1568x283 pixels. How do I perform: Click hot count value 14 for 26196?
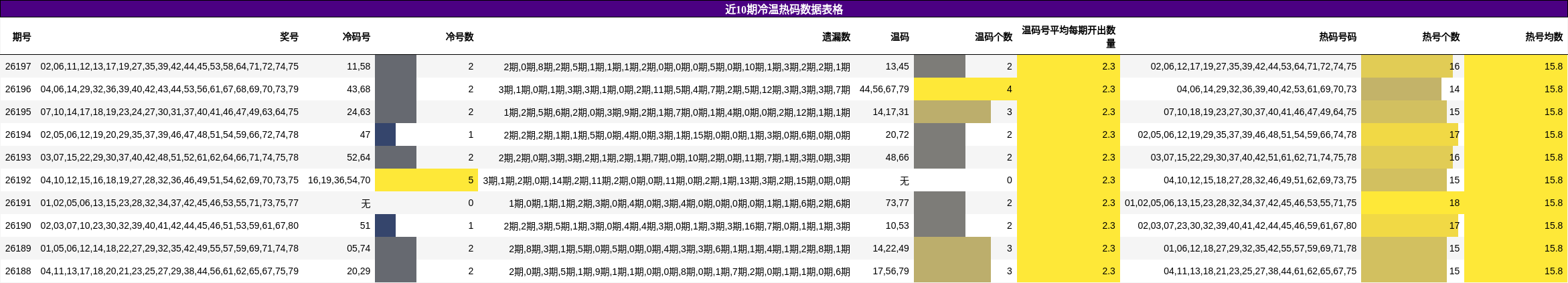[1454, 89]
